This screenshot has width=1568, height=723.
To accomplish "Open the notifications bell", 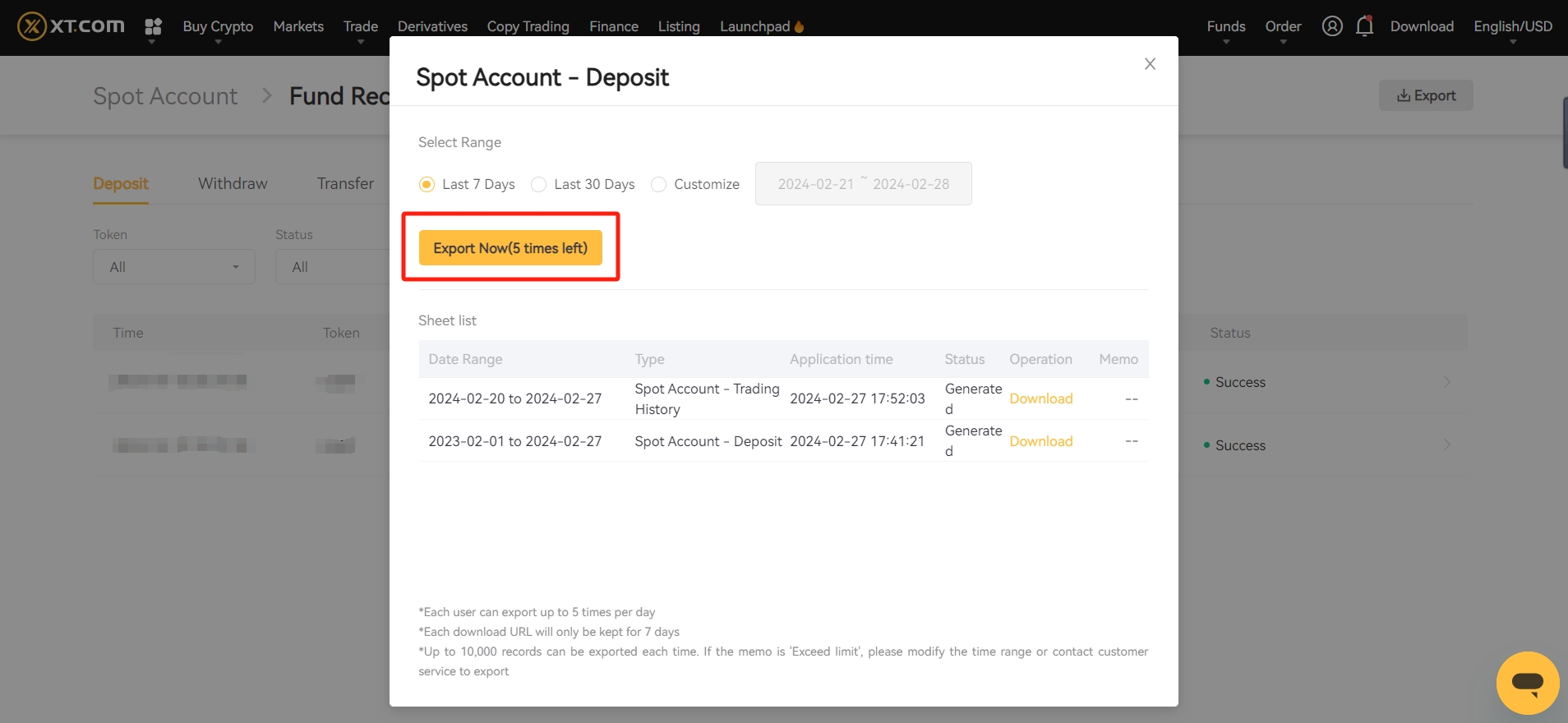I will [1364, 26].
